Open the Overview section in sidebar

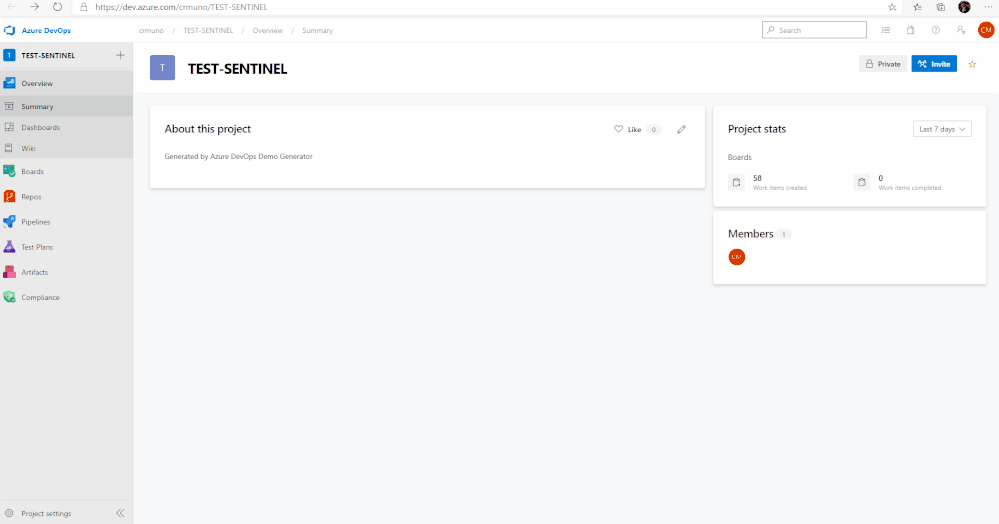[x=66, y=84]
